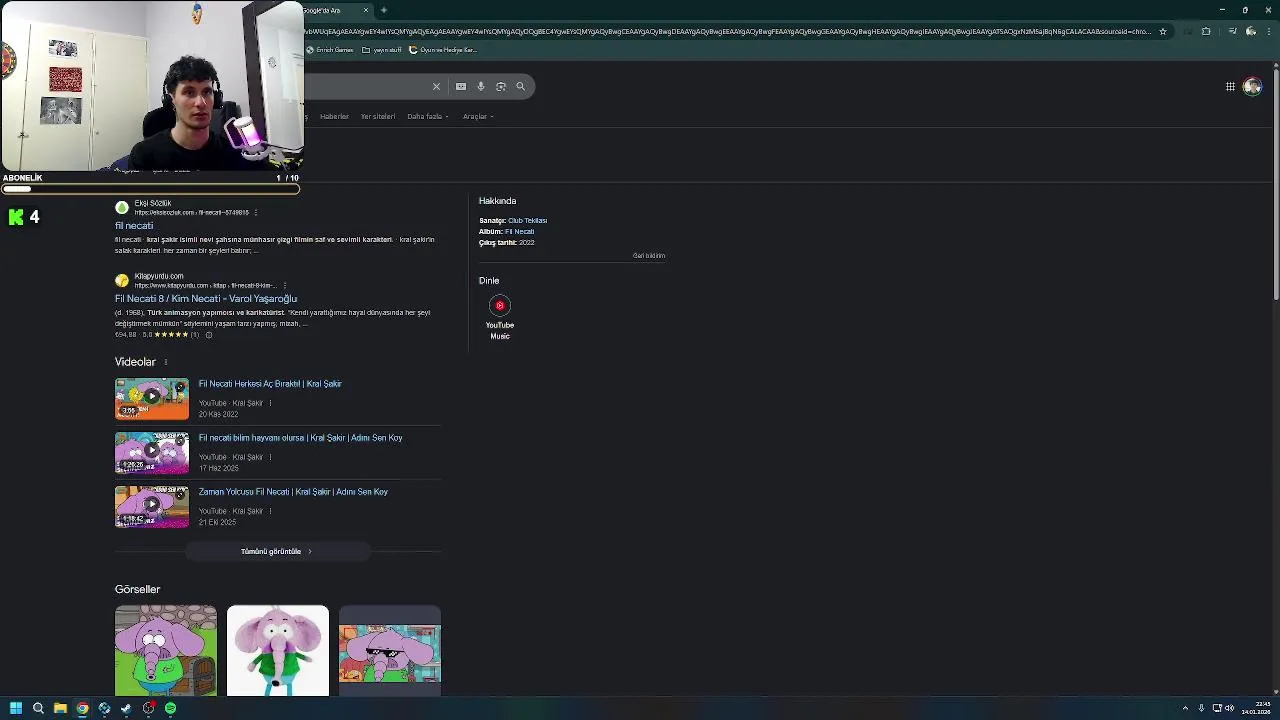
Task: Open Fil necati bilim hayvanı olursa link
Action: pos(300,438)
